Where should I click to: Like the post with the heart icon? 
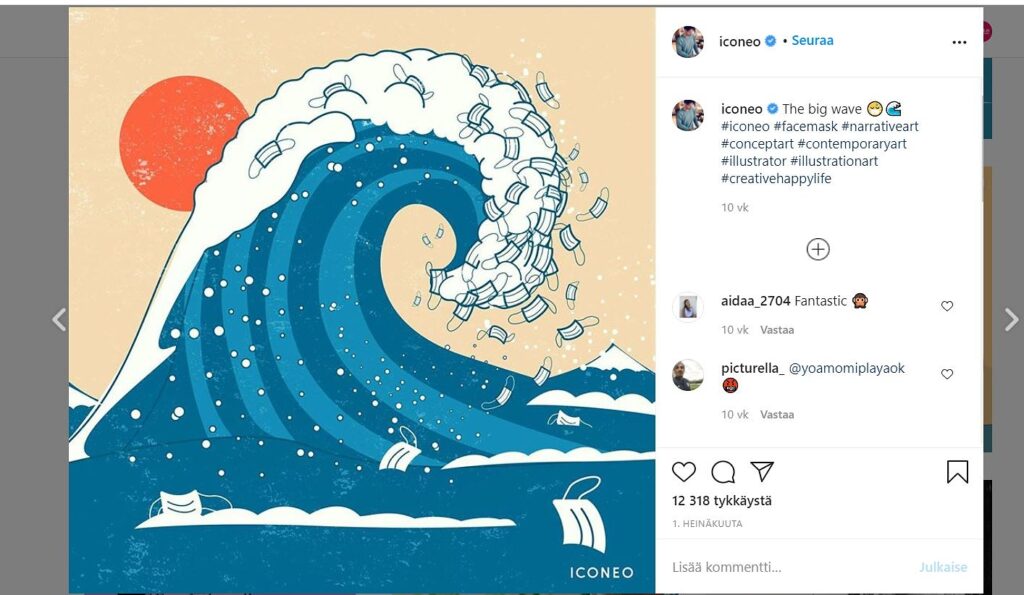tap(684, 472)
